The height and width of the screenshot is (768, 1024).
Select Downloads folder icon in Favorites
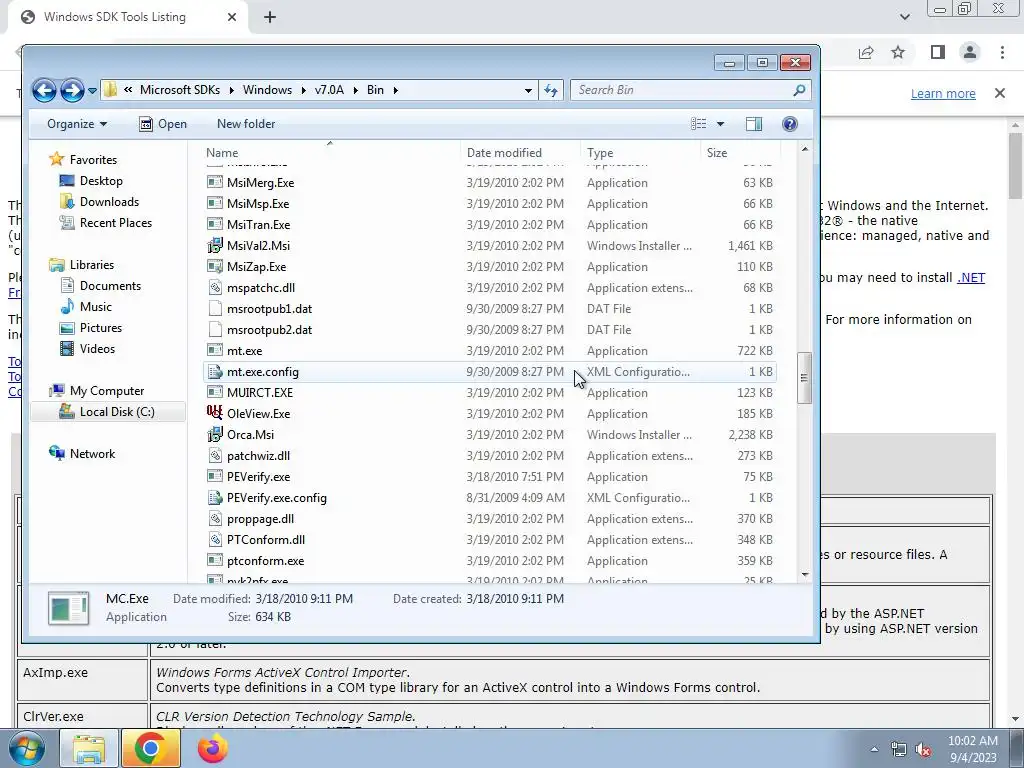click(x=67, y=202)
